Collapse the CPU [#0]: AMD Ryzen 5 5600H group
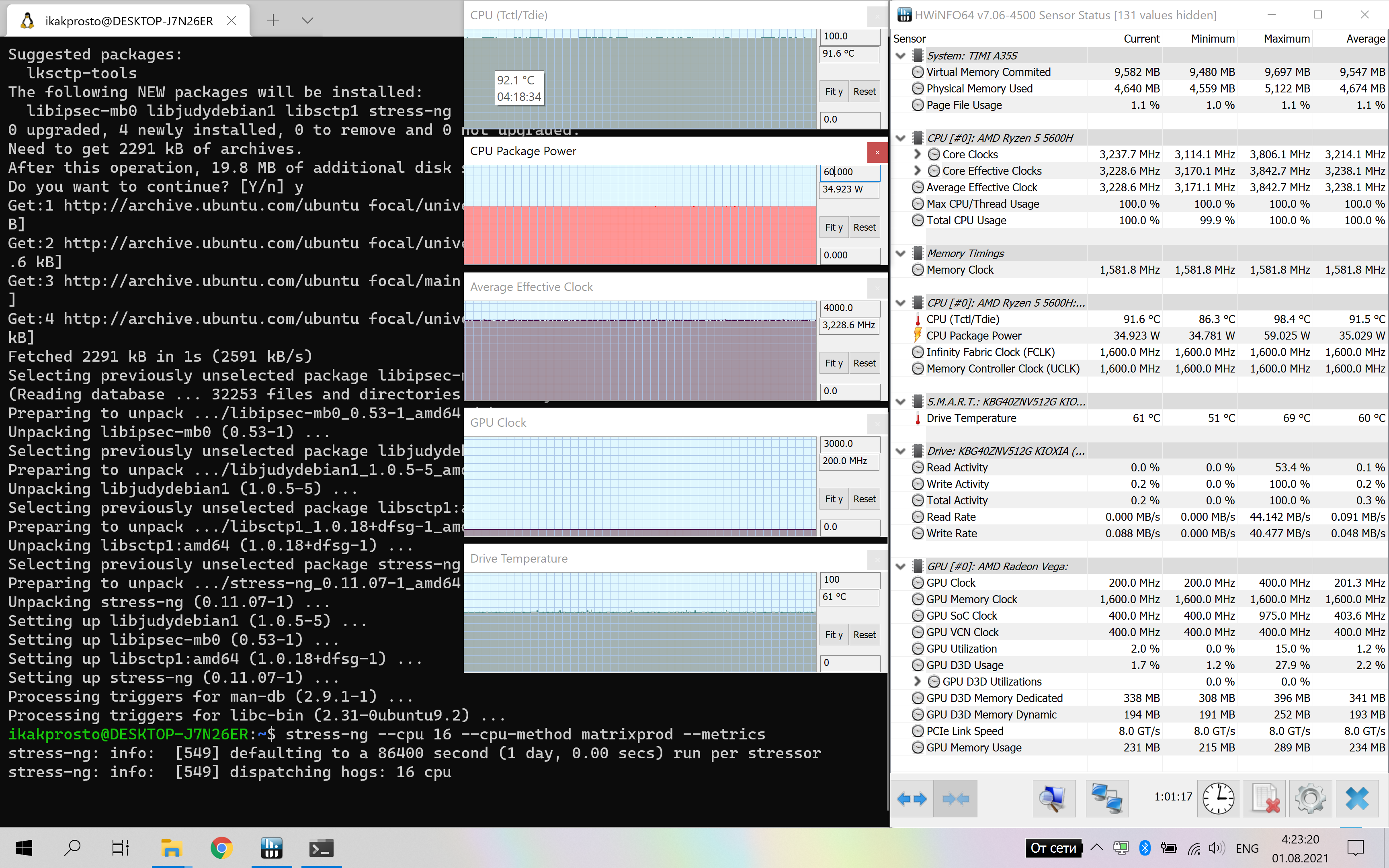The image size is (1389, 868). (x=900, y=138)
